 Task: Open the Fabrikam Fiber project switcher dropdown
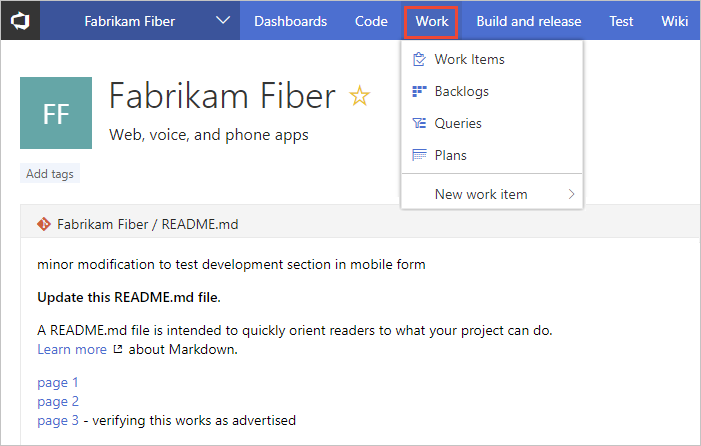223,21
